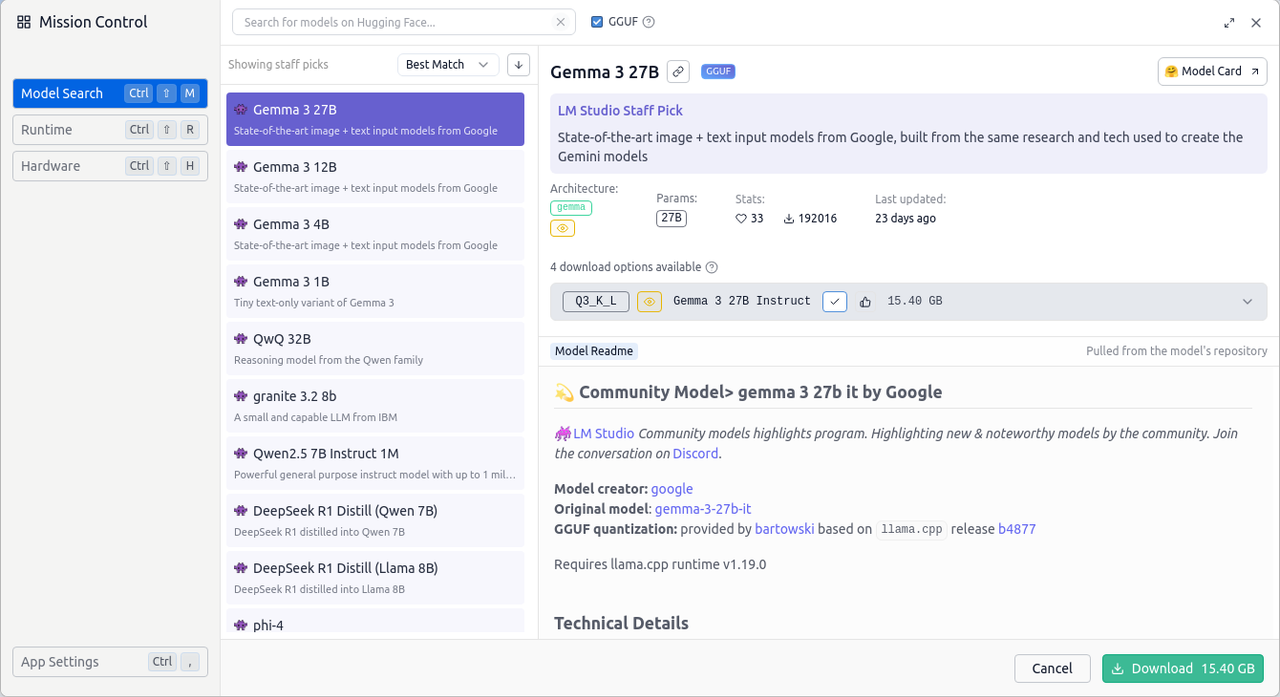This screenshot has height=697, width=1280.
Task: Click the vision eye badge under Architecture
Action: coord(562,228)
